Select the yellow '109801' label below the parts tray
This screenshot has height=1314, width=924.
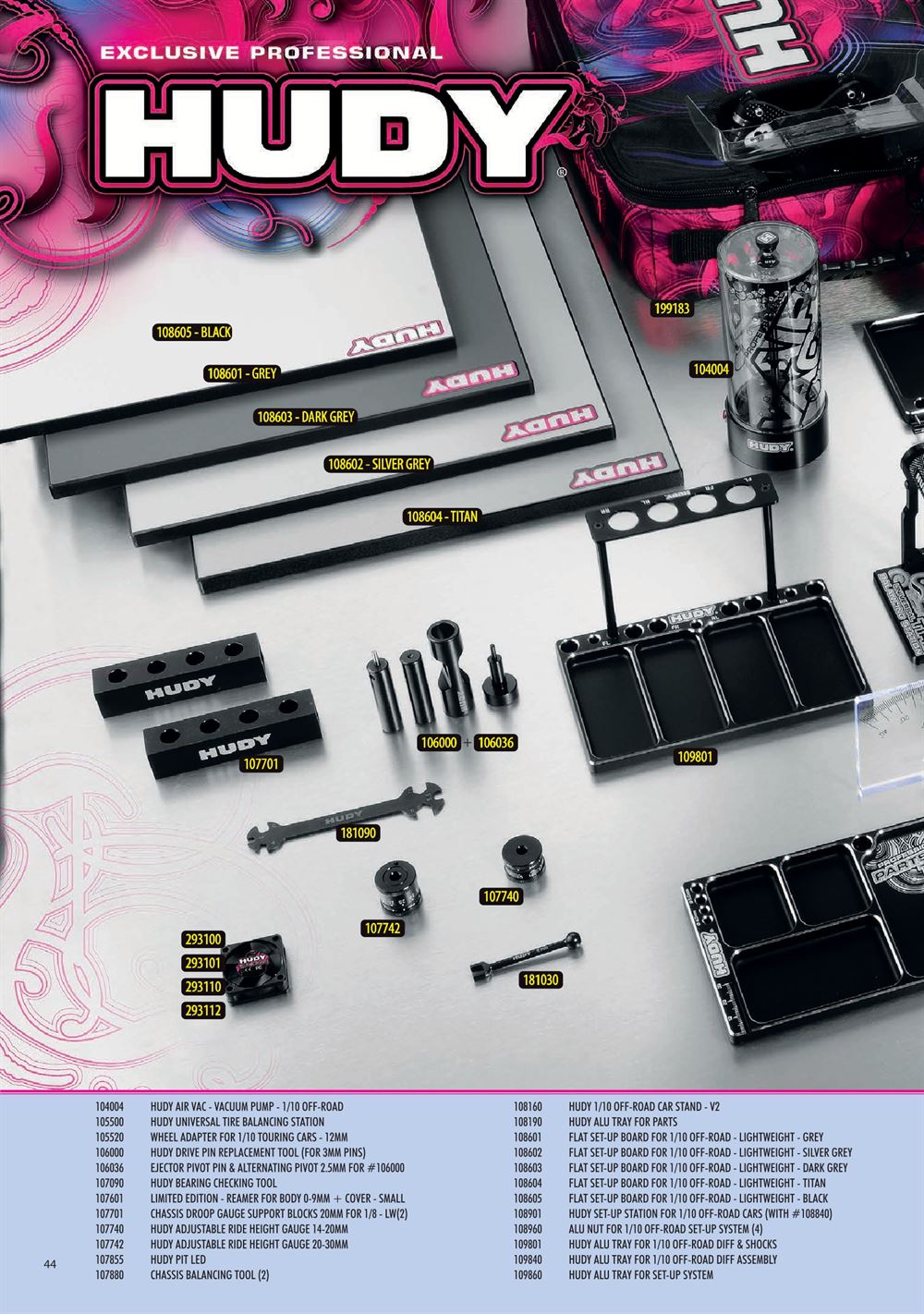click(697, 757)
